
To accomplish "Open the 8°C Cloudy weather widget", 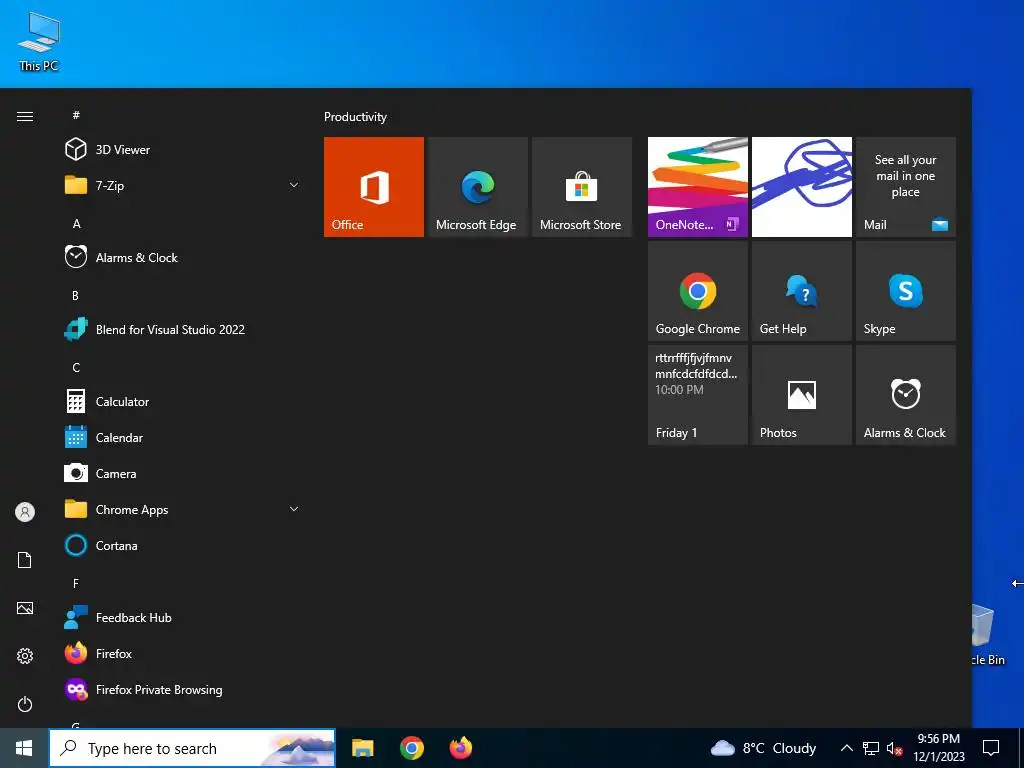I will coord(763,748).
